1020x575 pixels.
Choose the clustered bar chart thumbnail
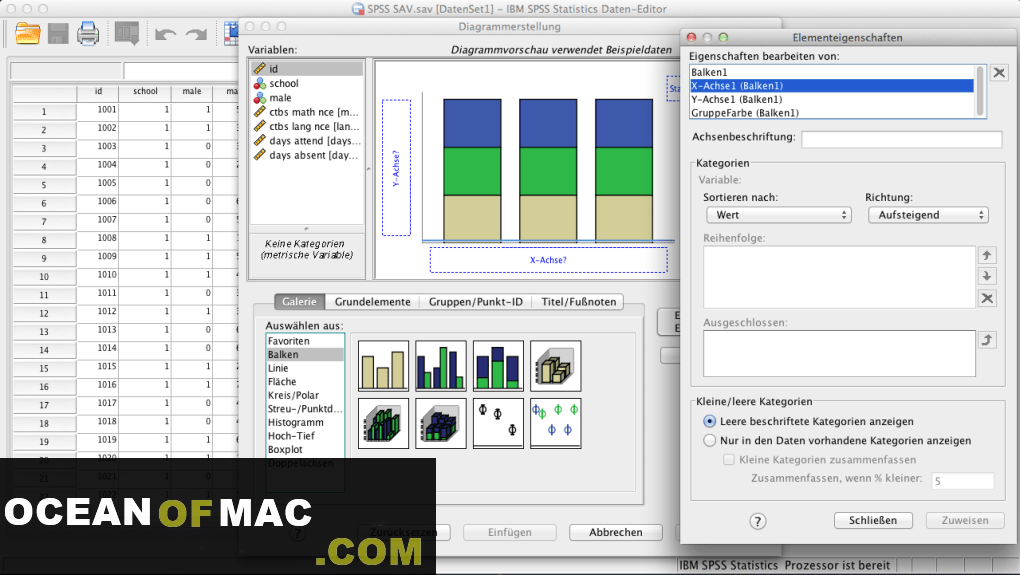pos(440,366)
